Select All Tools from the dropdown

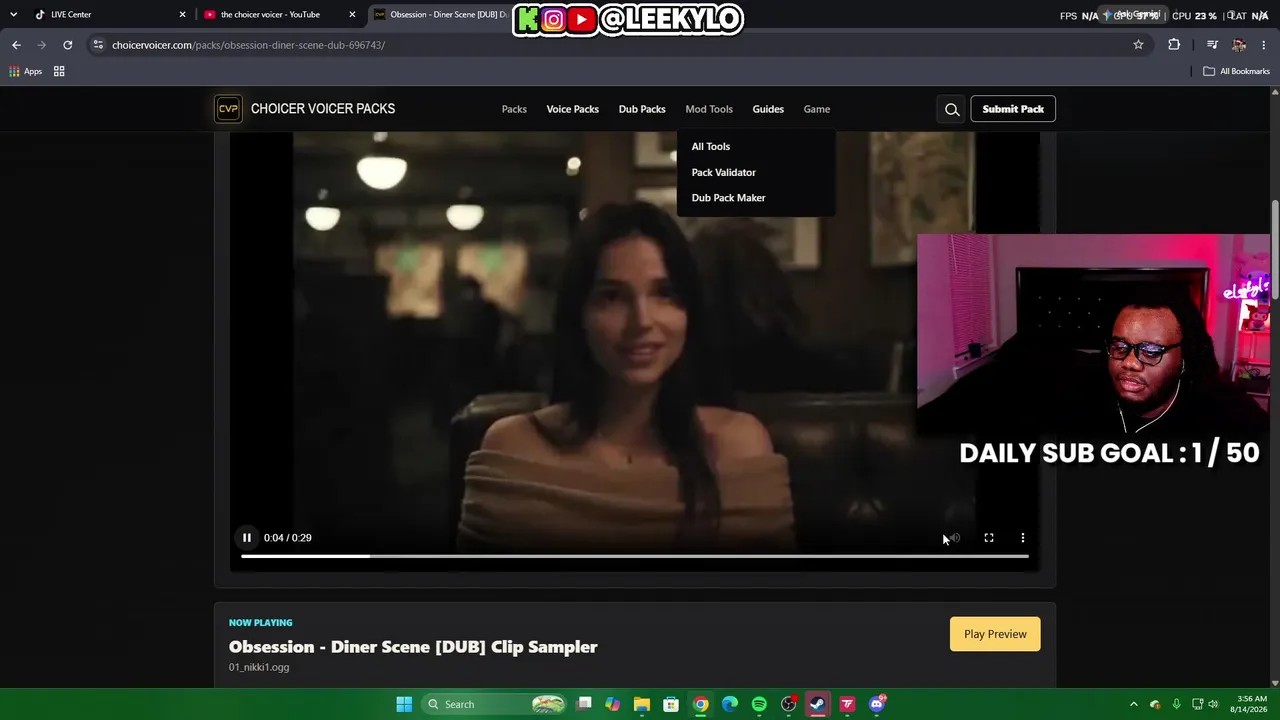click(711, 146)
